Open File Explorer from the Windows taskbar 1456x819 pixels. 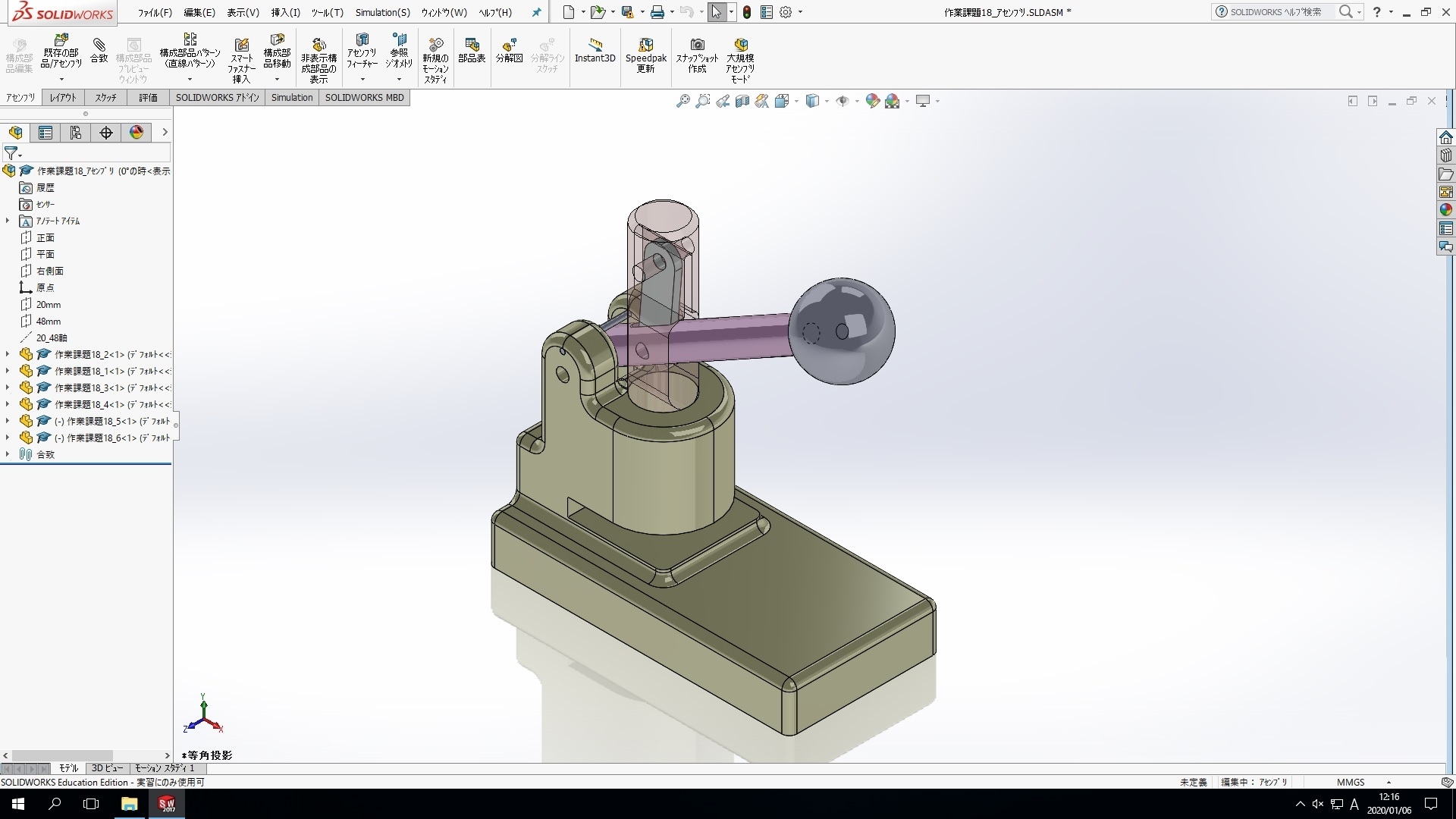(129, 804)
